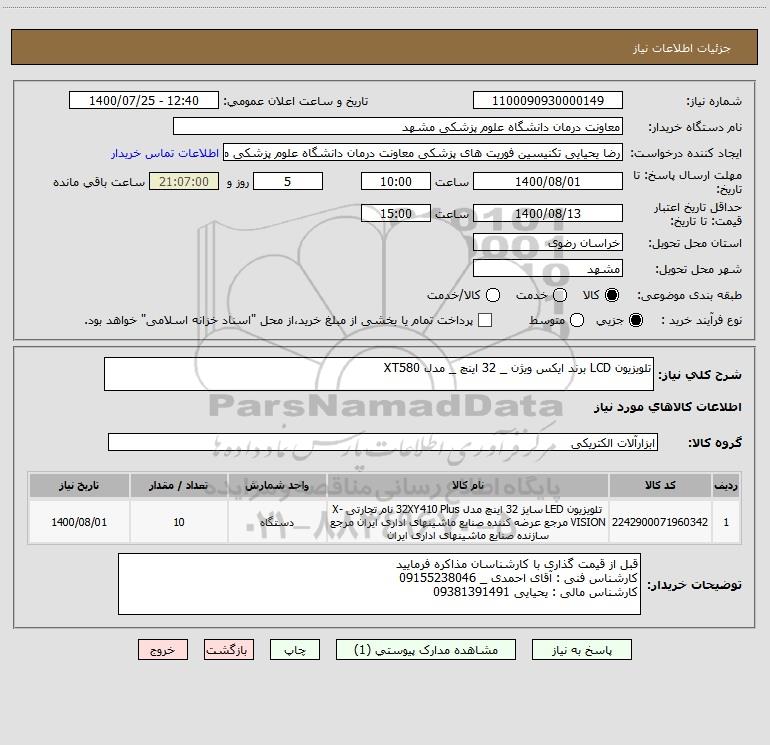Image resolution: width=770 pixels, height=745 pixels.
Task: Select the کالا/خدمت radio button
Action: tap(493, 295)
